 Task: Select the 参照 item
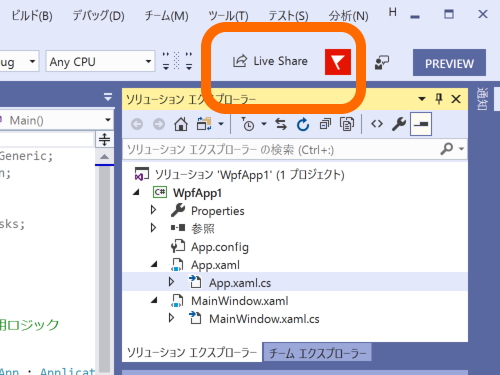[x=203, y=229]
